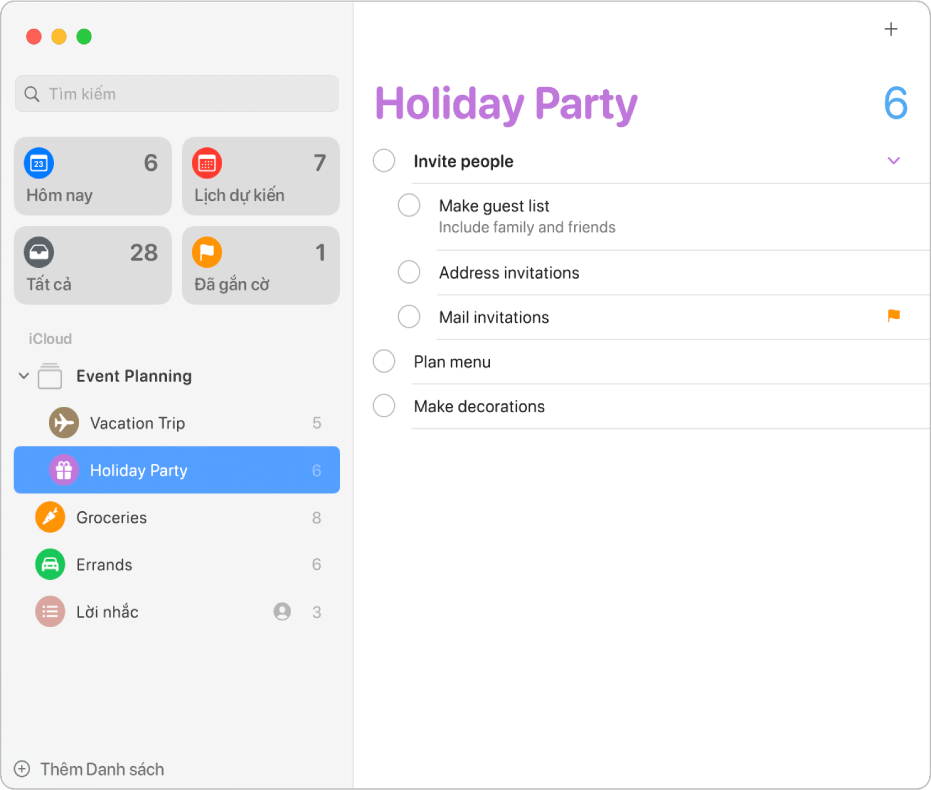This screenshot has width=931, height=790.
Task: Click the car icon for Errands
Action: point(50,564)
